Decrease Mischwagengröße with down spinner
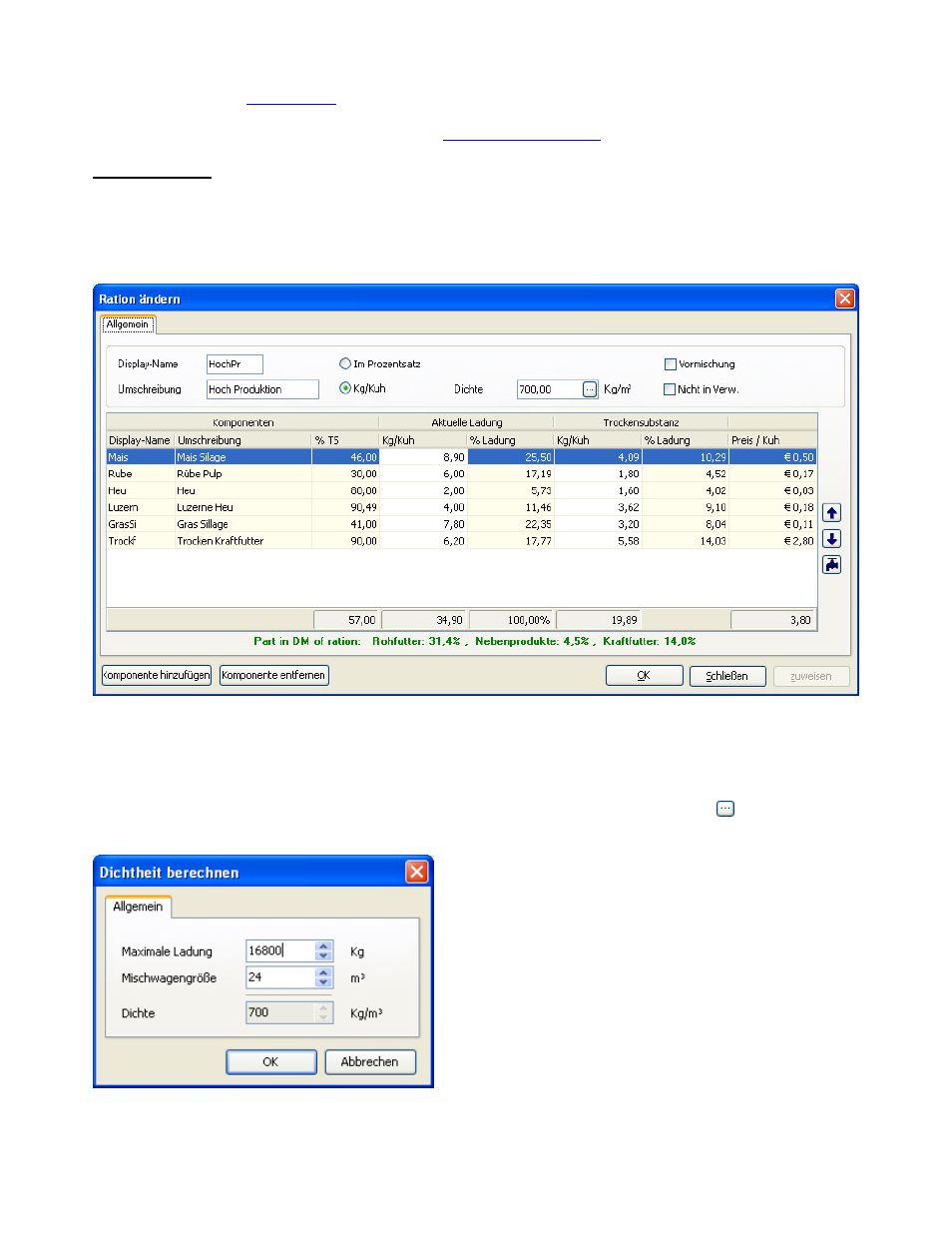 click(323, 982)
